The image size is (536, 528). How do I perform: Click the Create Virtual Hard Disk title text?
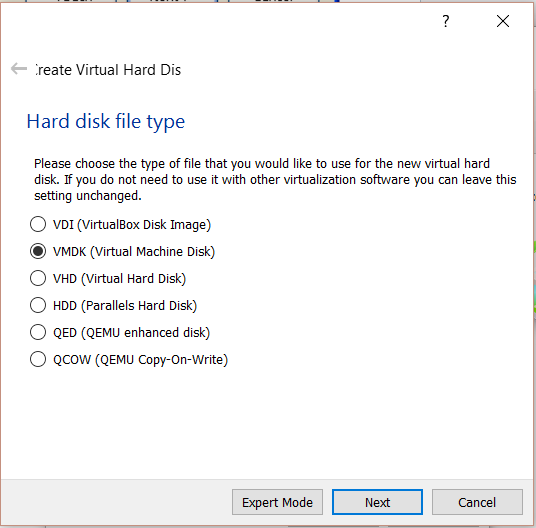point(108,70)
